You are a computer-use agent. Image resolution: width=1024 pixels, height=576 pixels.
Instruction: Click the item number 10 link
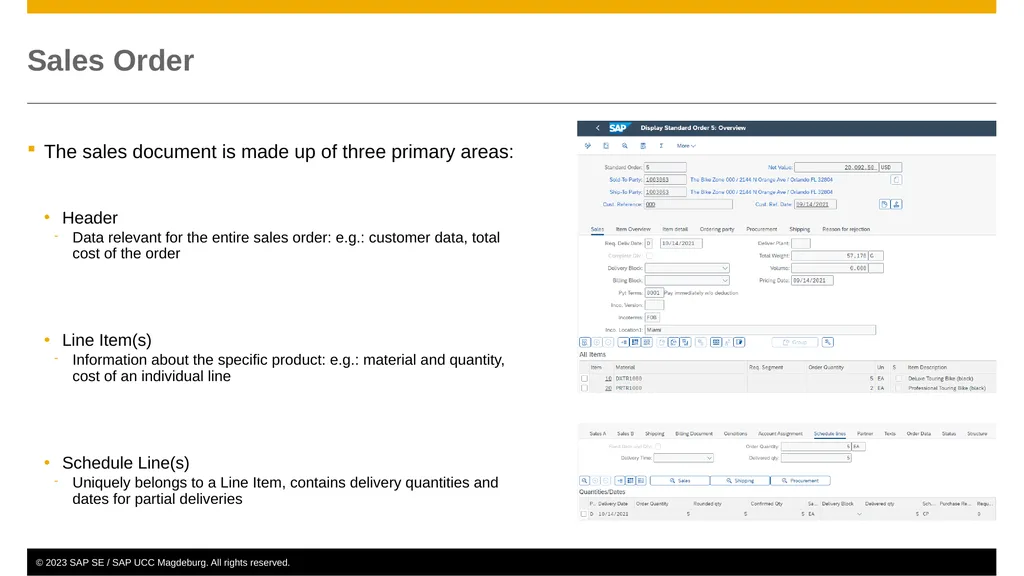coord(608,379)
